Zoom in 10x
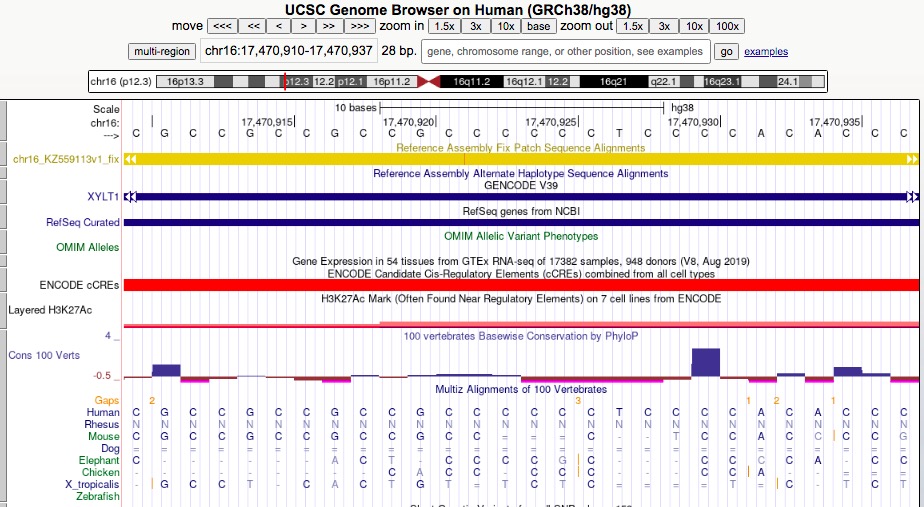Viewport: 924px width, 507px height. pyautogui.click(x=506, y=26)
